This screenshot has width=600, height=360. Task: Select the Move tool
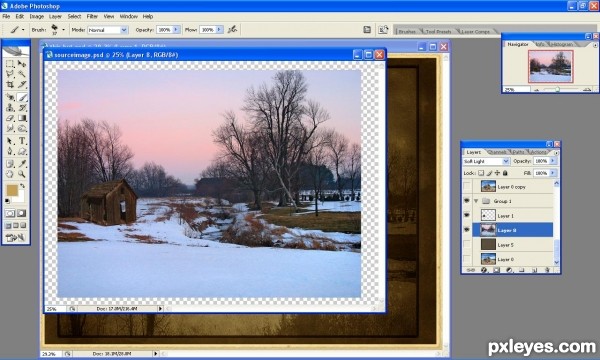(22, 64)
